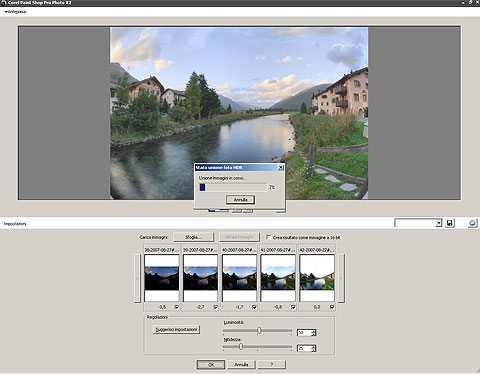Screen dimensions: 480x374
Task: Click the blue reset settings icon
Action: point(472,223)
